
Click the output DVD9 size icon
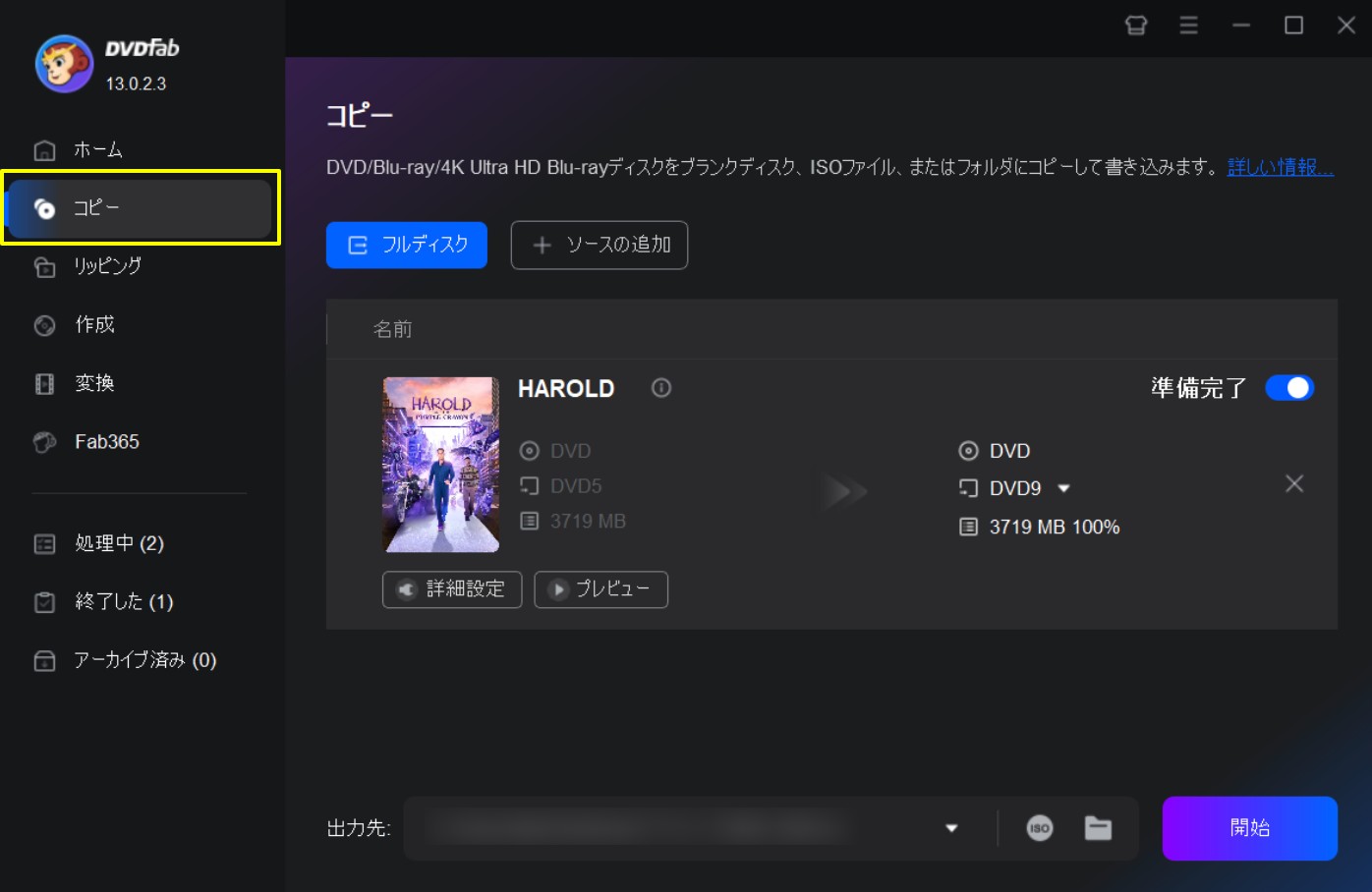[x=969, y=488]
